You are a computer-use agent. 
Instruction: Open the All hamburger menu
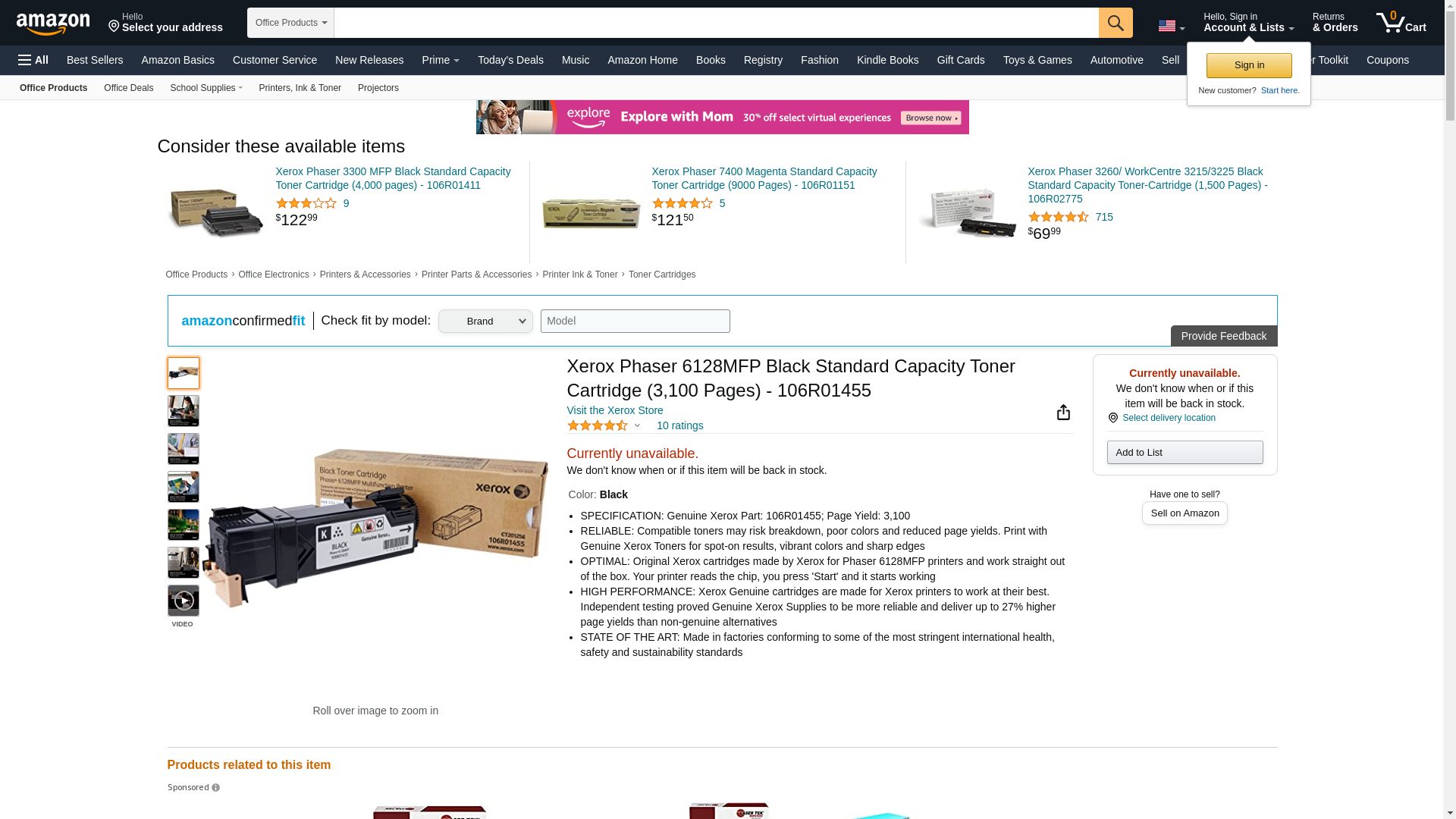33,60
